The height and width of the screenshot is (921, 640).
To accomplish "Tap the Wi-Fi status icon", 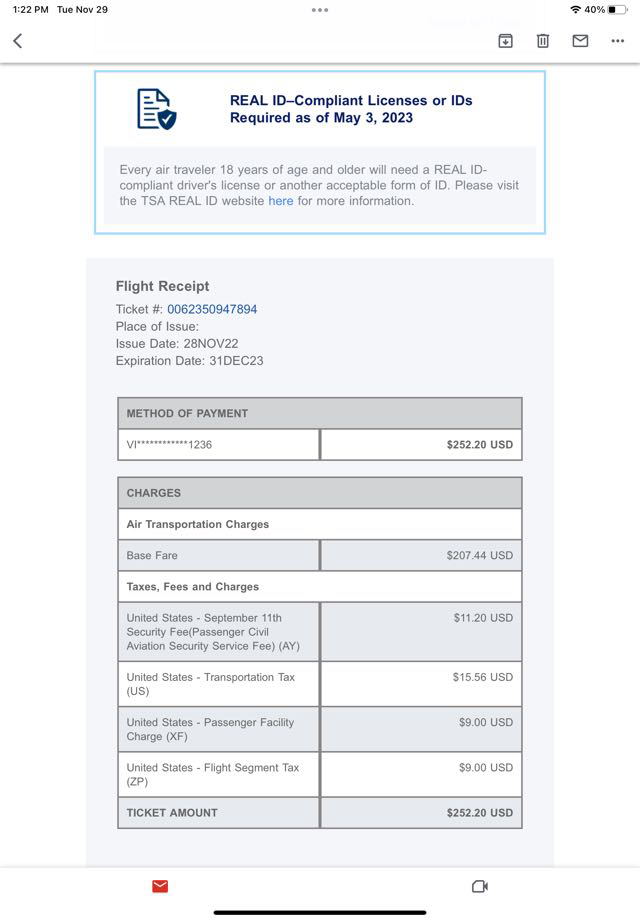I will tap(575, 10).
